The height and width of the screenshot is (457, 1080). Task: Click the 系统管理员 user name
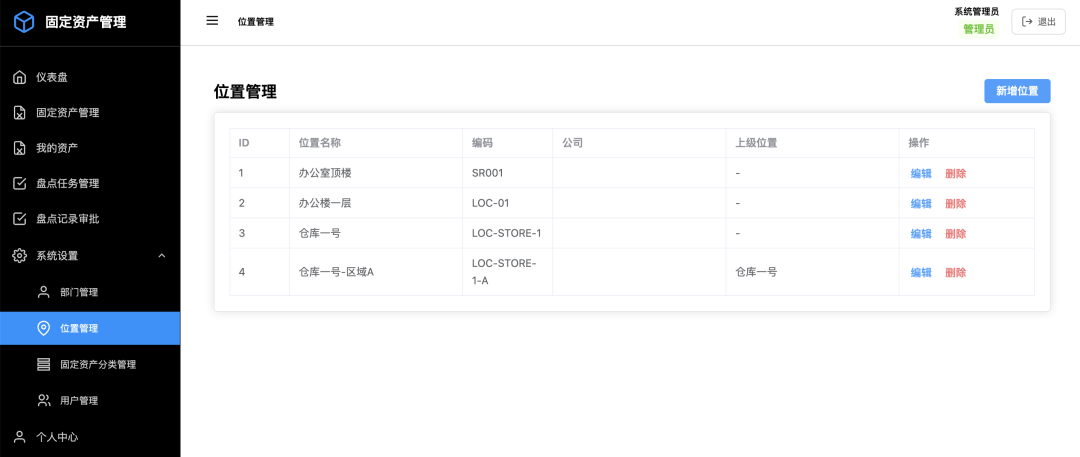coord(976,11)
